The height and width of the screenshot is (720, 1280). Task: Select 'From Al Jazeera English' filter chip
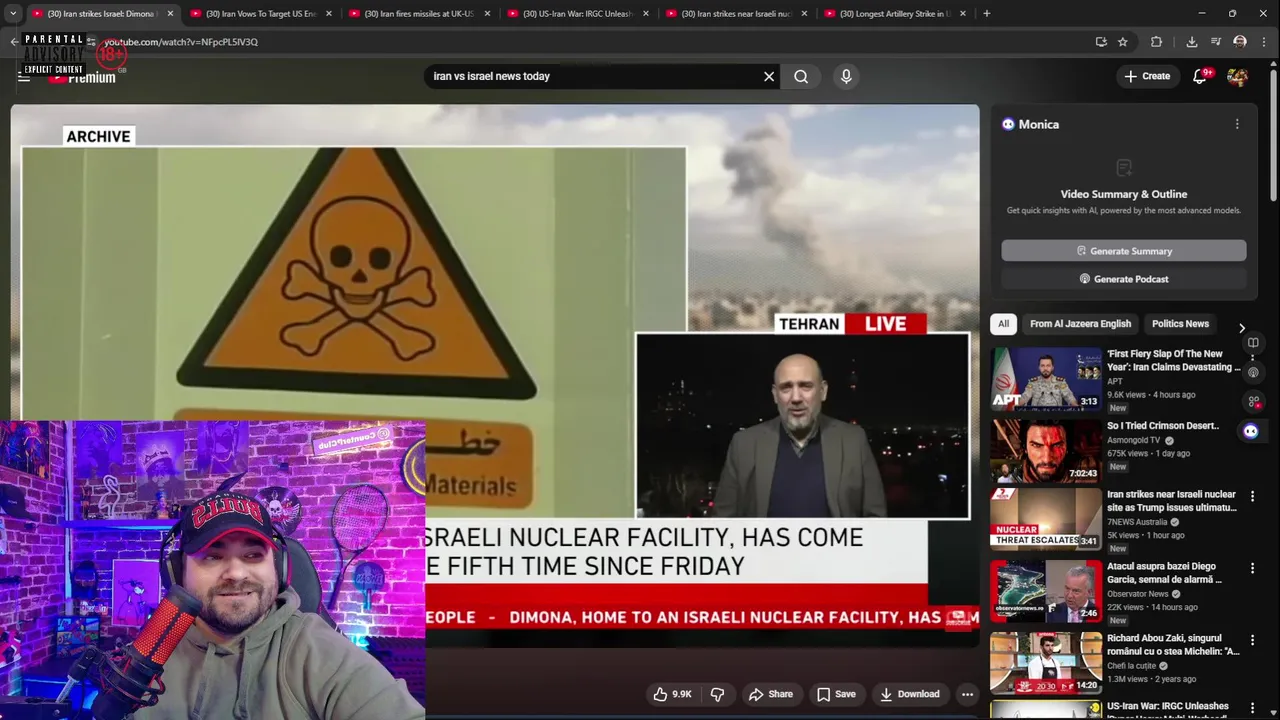pos(1080,324)
